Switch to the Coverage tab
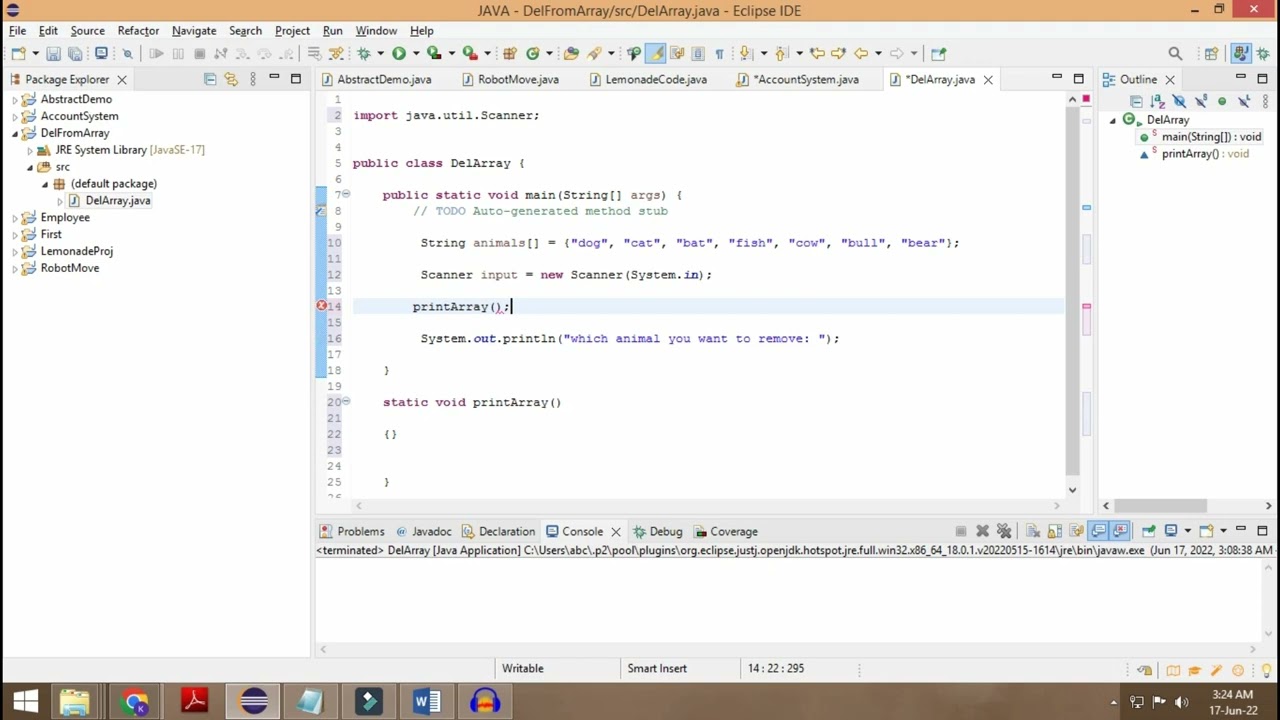 (x=725, y=531)
